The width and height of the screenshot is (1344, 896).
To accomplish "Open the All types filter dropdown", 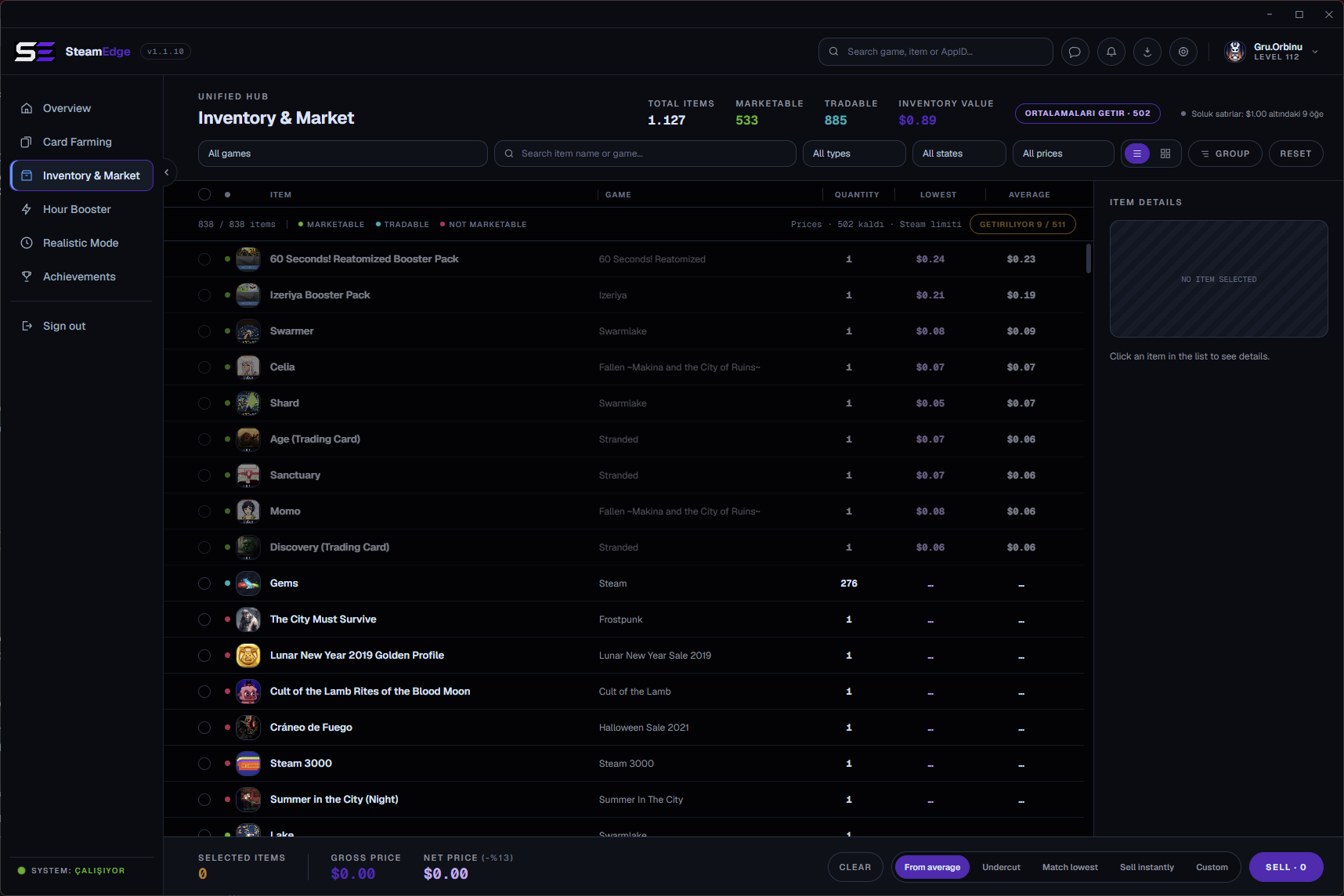I will coord(854,154).
